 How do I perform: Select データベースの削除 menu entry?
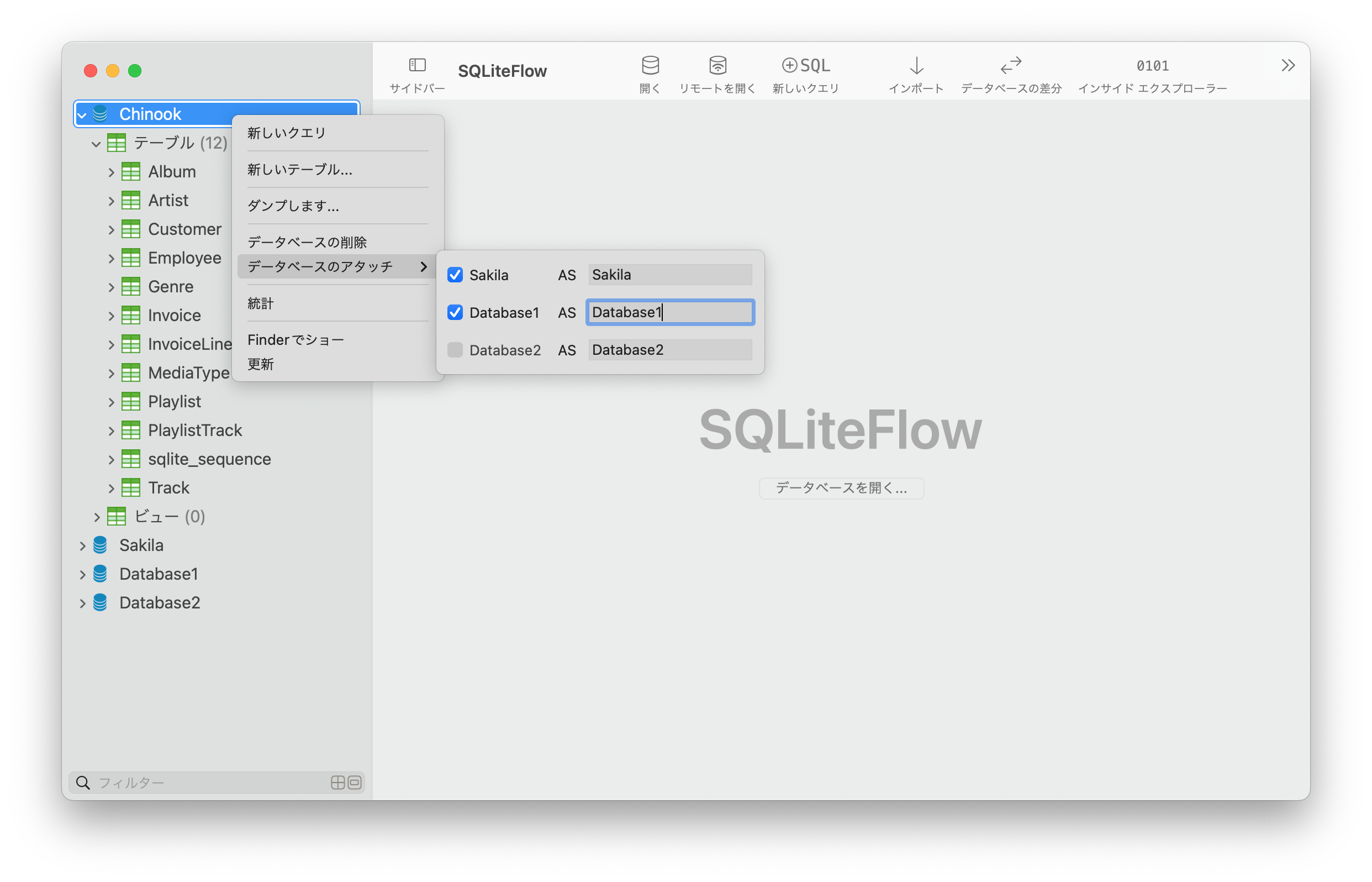[x=337, y=242]
